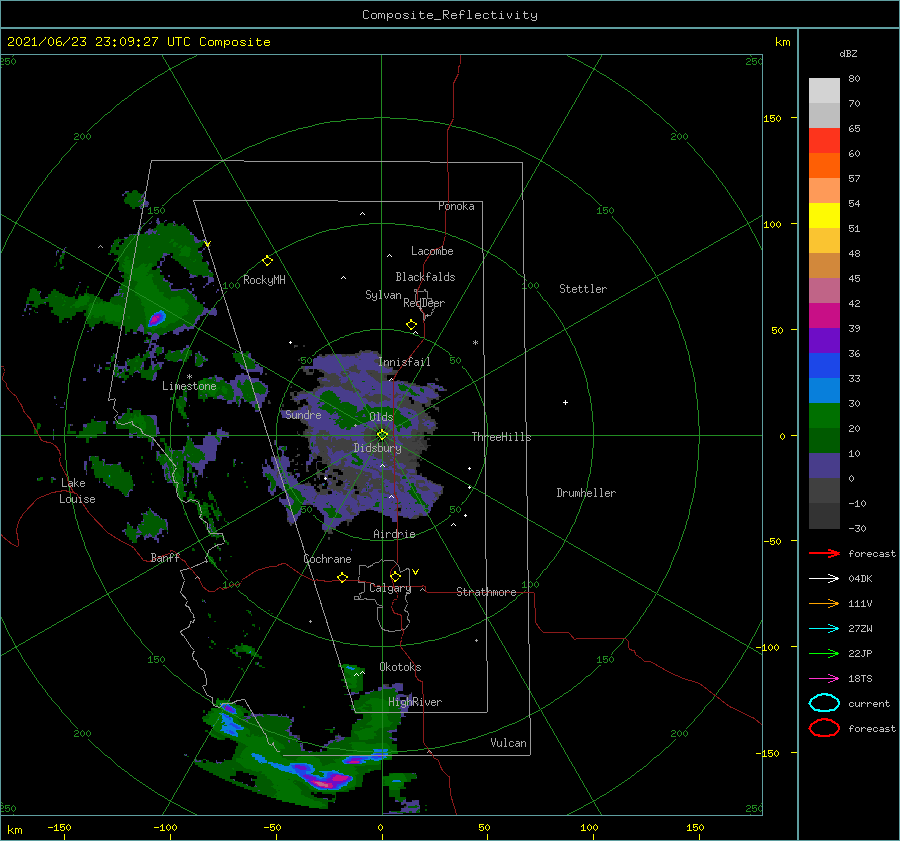Select the yellow diamond marker below RedDeer

412,325
